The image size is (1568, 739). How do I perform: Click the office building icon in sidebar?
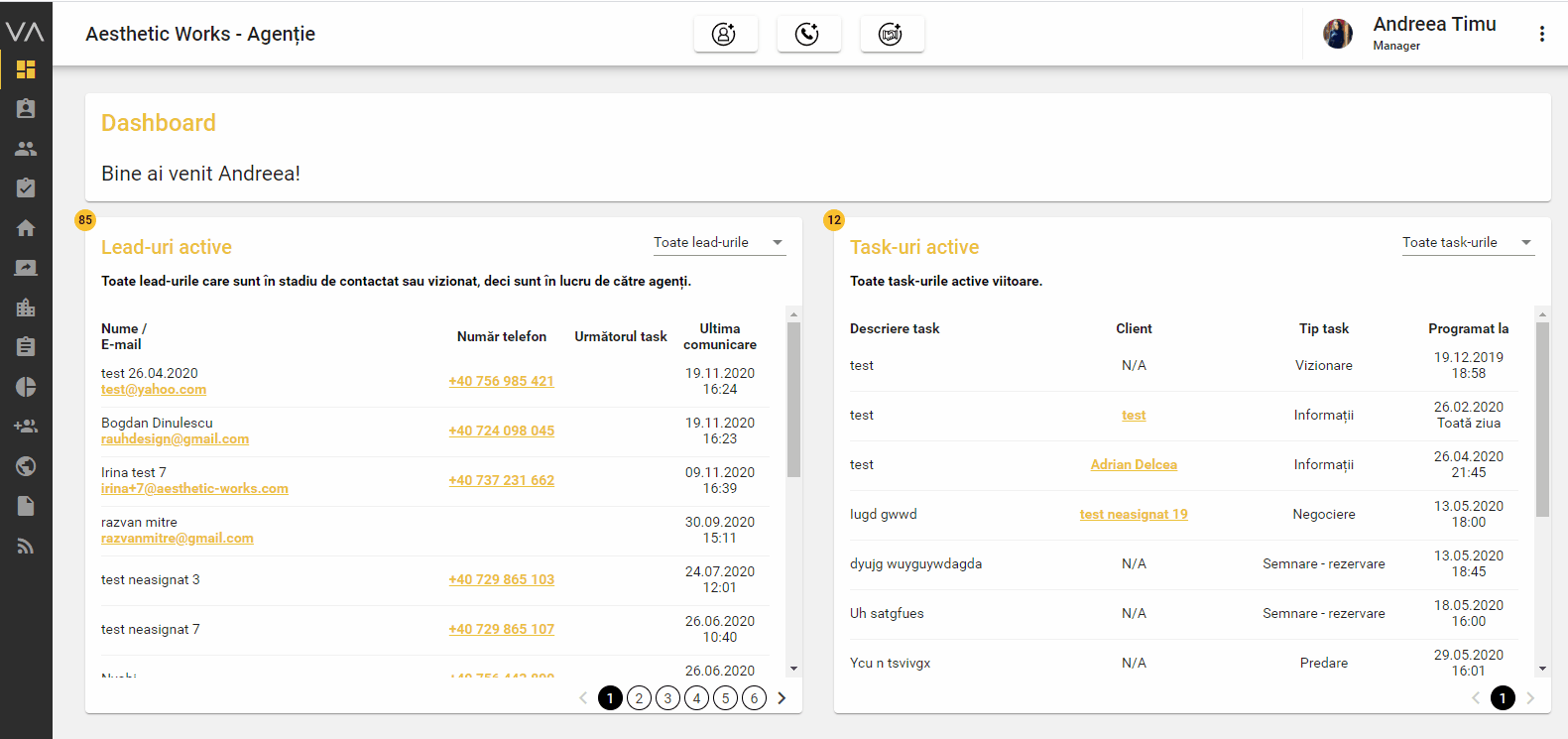coord(26,308)
